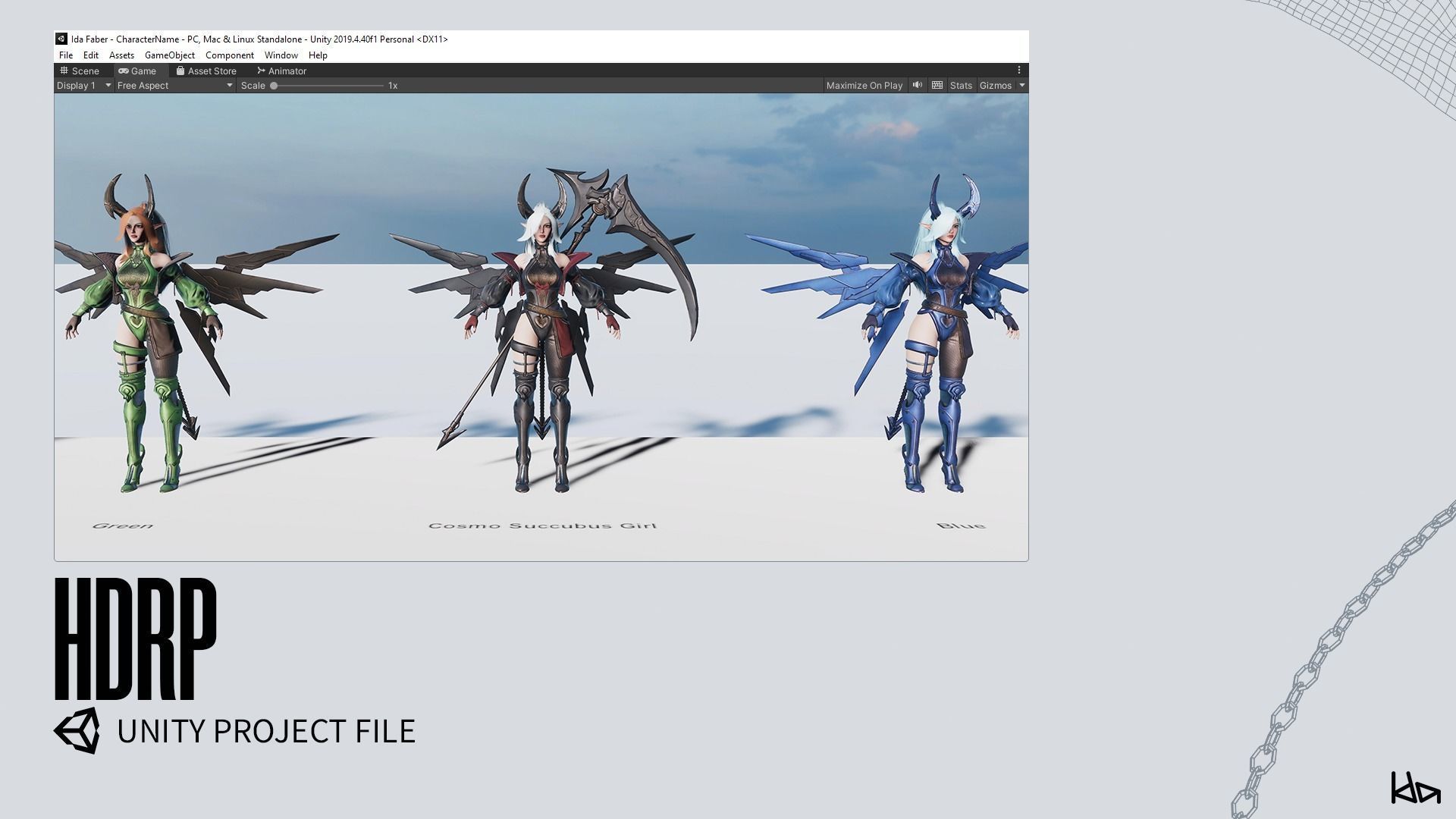Click the Scale slider handle
Viewport: 1456px width, 819px height.
tap(274, 86)
